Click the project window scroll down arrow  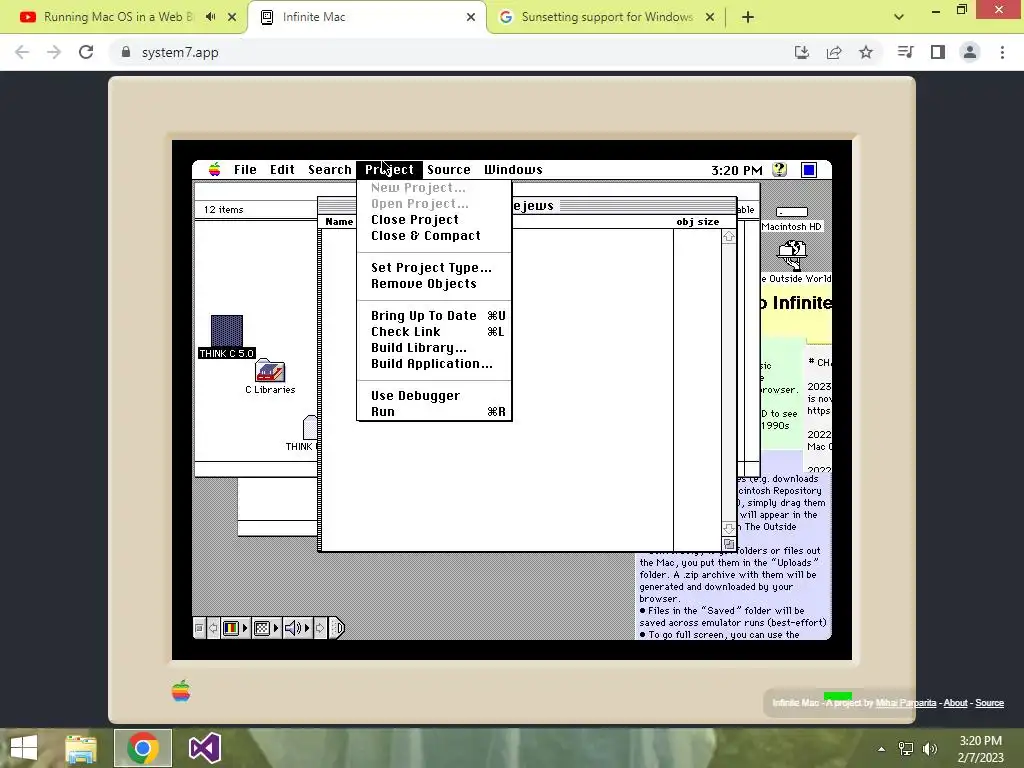click(x=729, y=528)
